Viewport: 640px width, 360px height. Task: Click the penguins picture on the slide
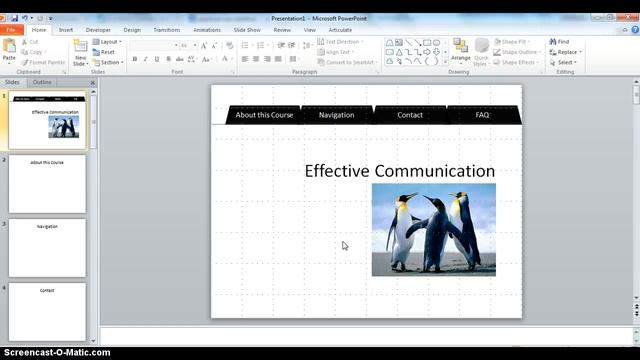pos(434,230)
